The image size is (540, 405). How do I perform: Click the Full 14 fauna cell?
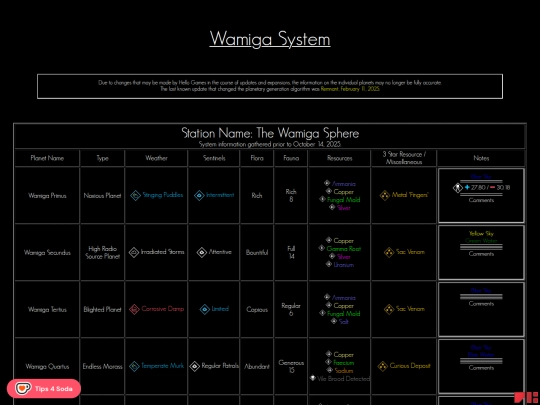click(291, 252)
